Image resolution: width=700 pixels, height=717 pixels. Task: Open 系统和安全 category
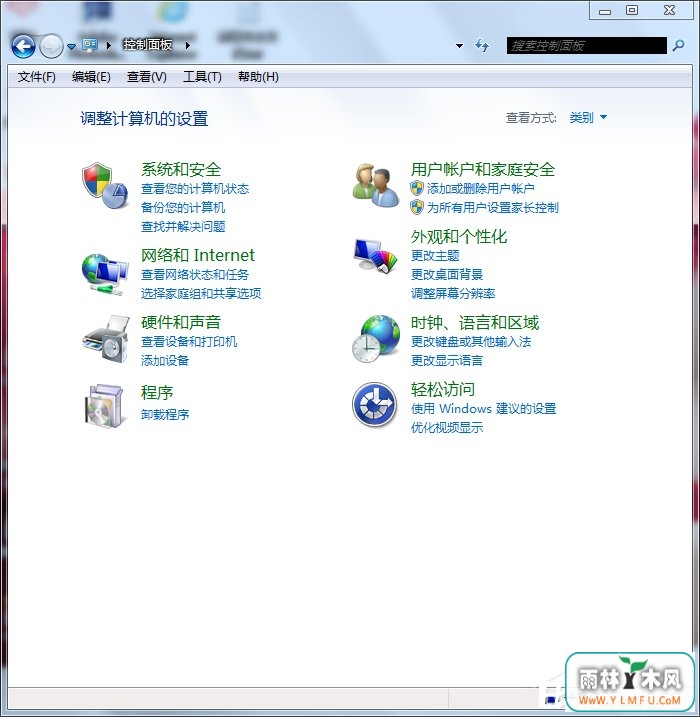(181, 170)
